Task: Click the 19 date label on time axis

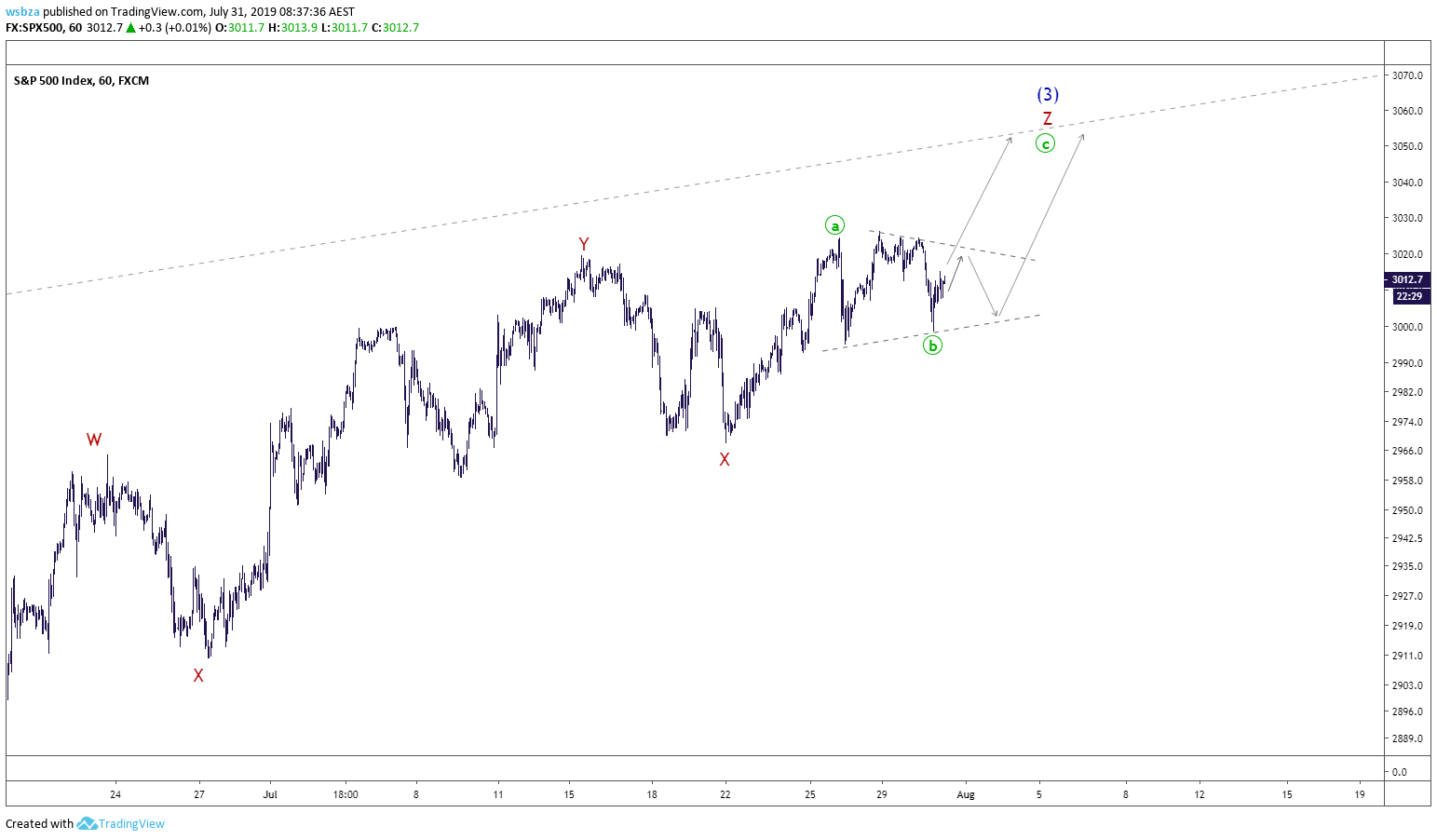Action: [1360, 794]
